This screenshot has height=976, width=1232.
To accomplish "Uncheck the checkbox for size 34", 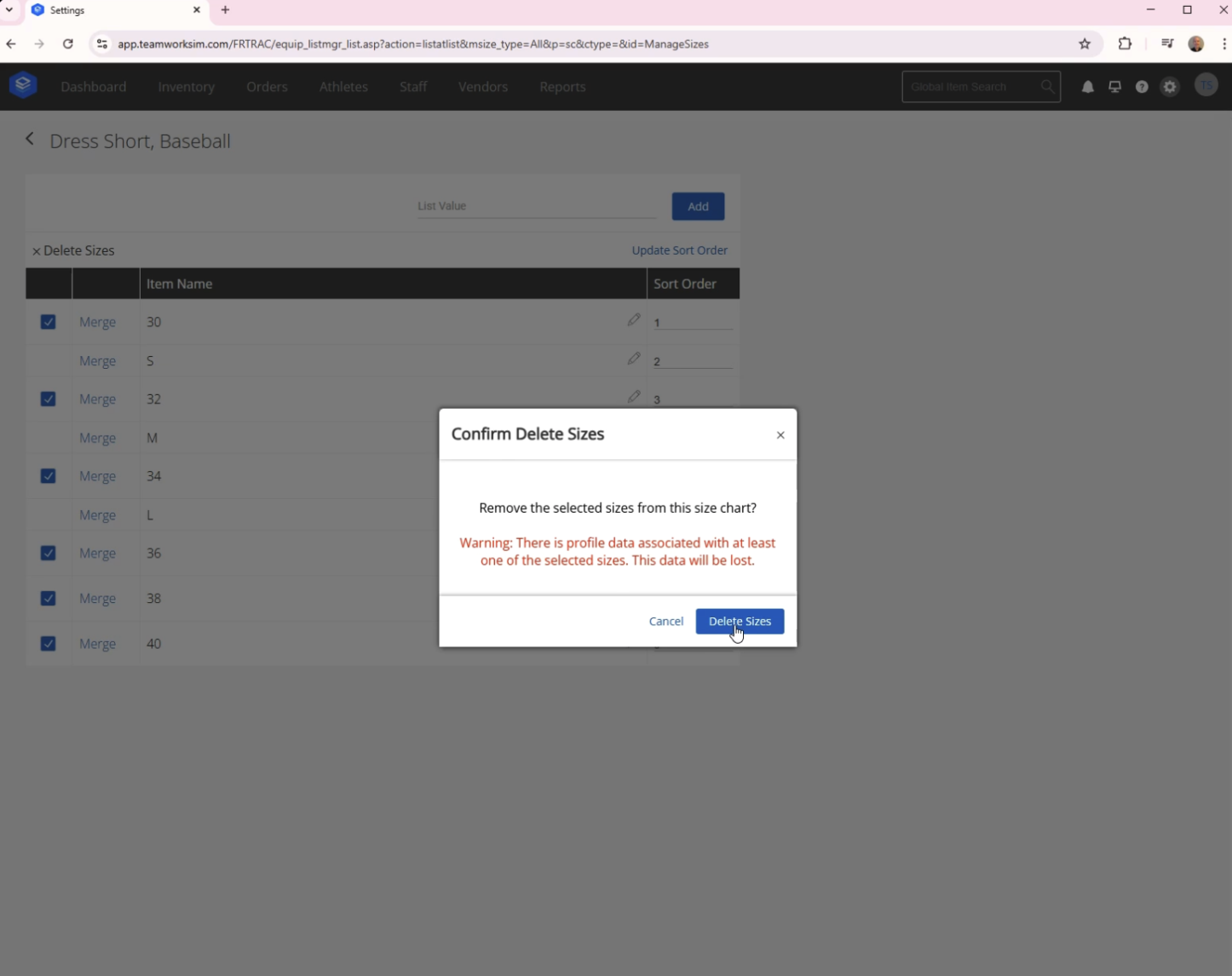I will click(49, 476).
